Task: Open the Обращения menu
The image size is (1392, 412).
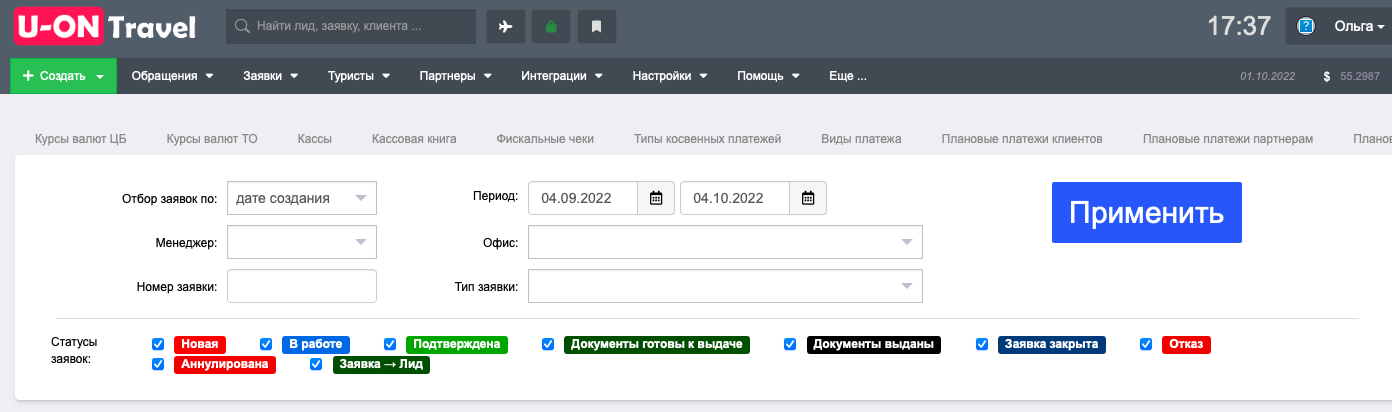Action: tap(173, 76)
